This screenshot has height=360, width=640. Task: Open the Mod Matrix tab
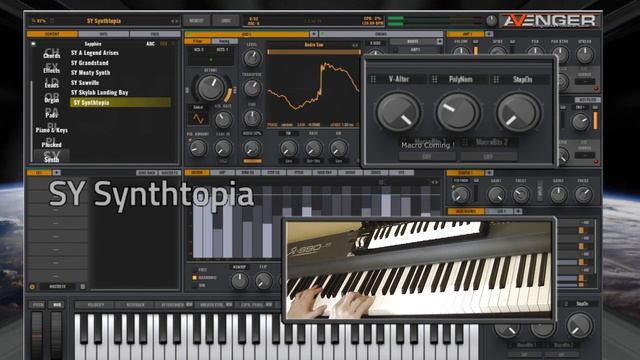click(x=466, y=211)
